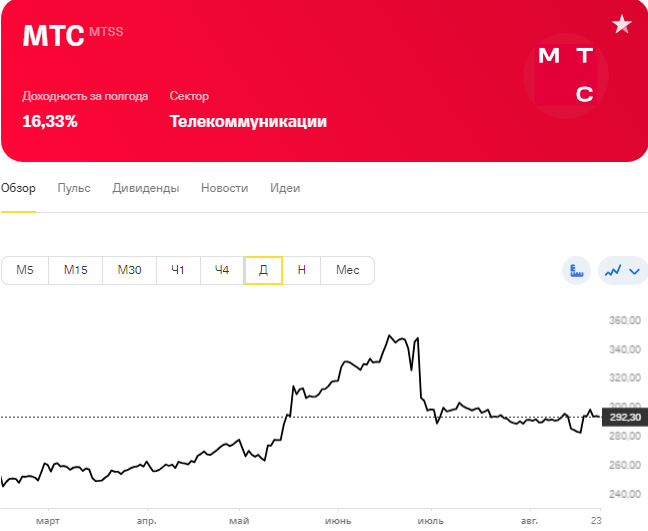Switch to the Идеи tab
Screen dimensions: 648x531
point(285,188)
